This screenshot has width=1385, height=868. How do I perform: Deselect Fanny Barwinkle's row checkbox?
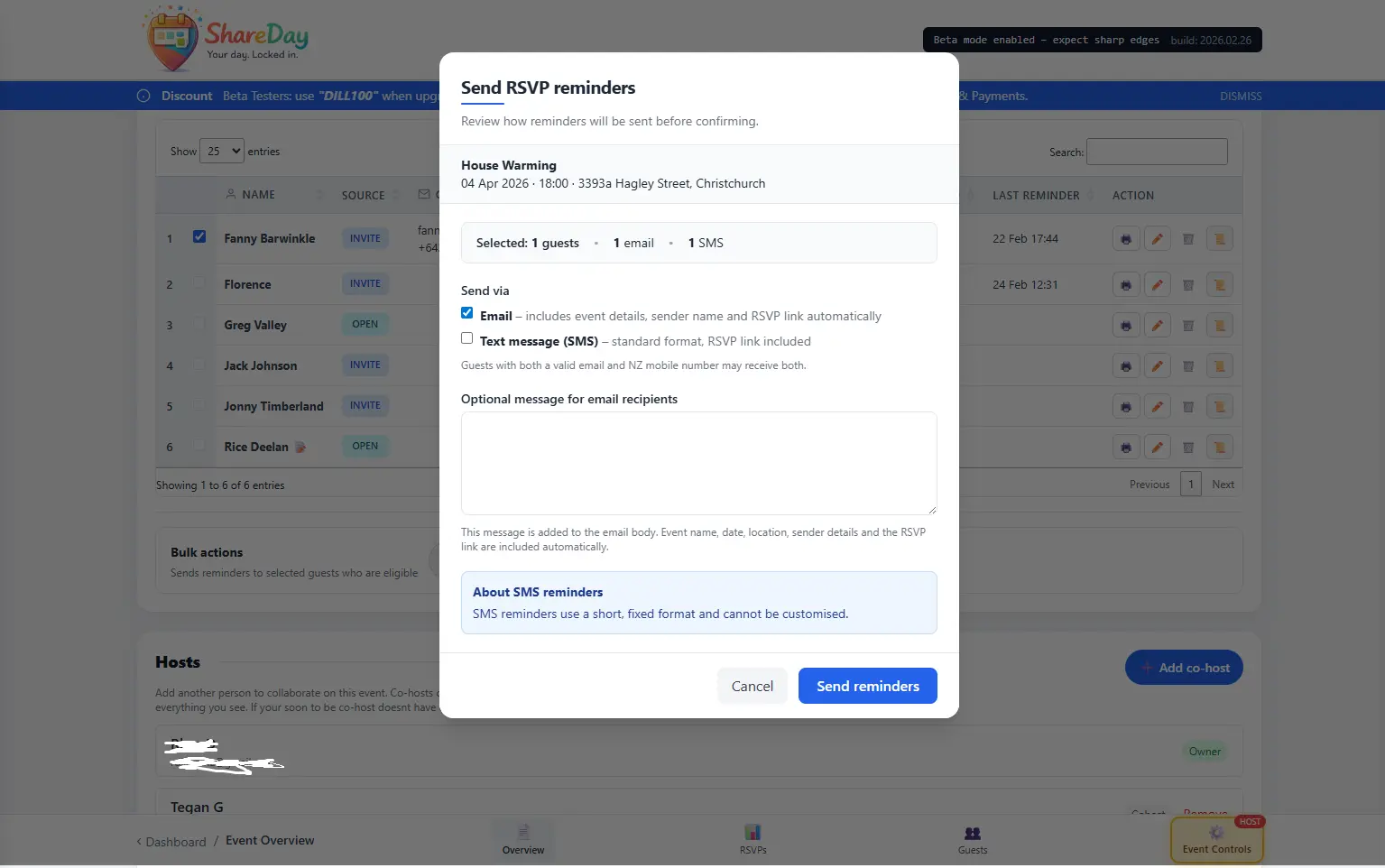click(199, 237)
